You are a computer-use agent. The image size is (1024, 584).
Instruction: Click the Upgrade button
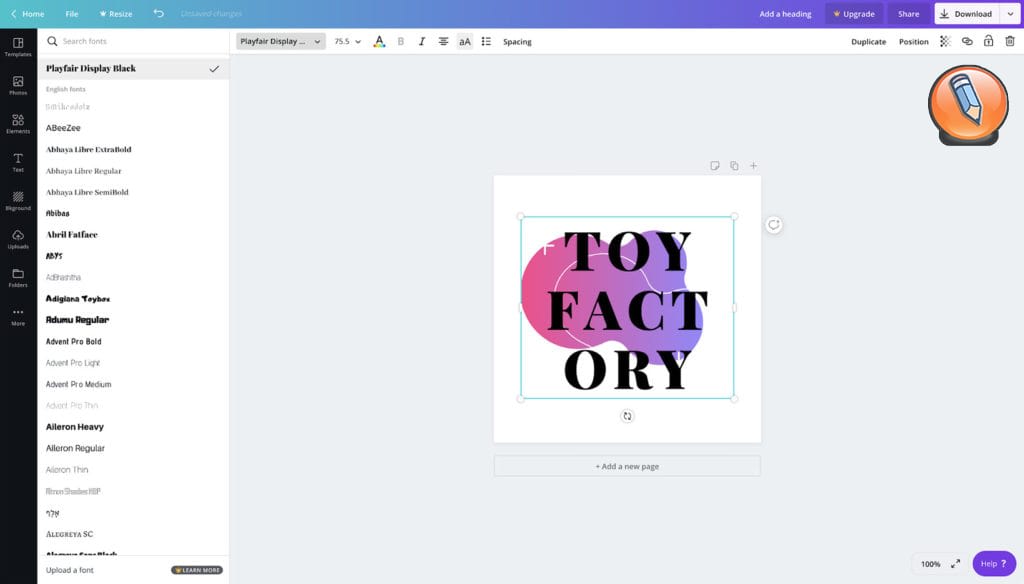[x=854, y=14]
